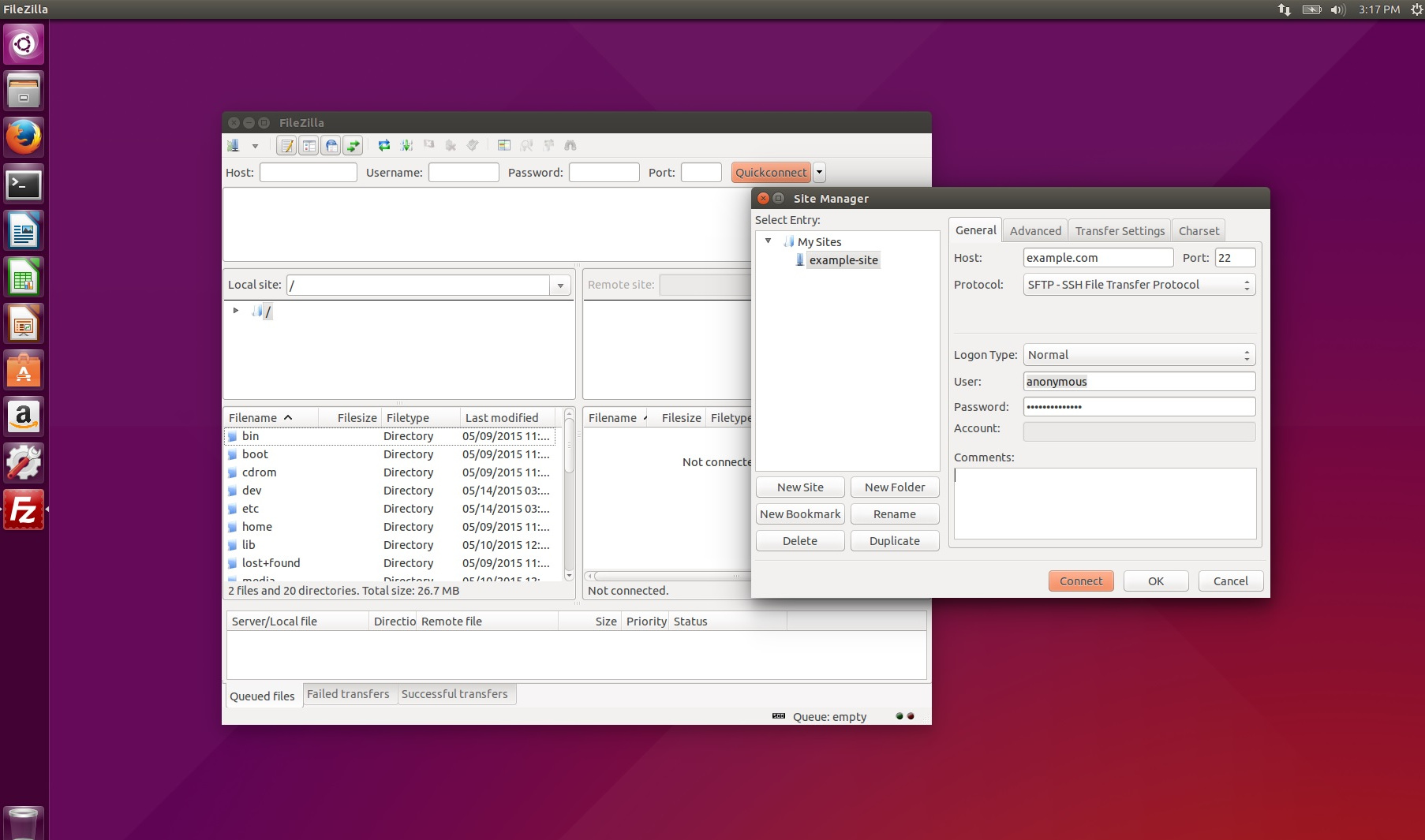Click the New Site button

click(x=800, y=487)
